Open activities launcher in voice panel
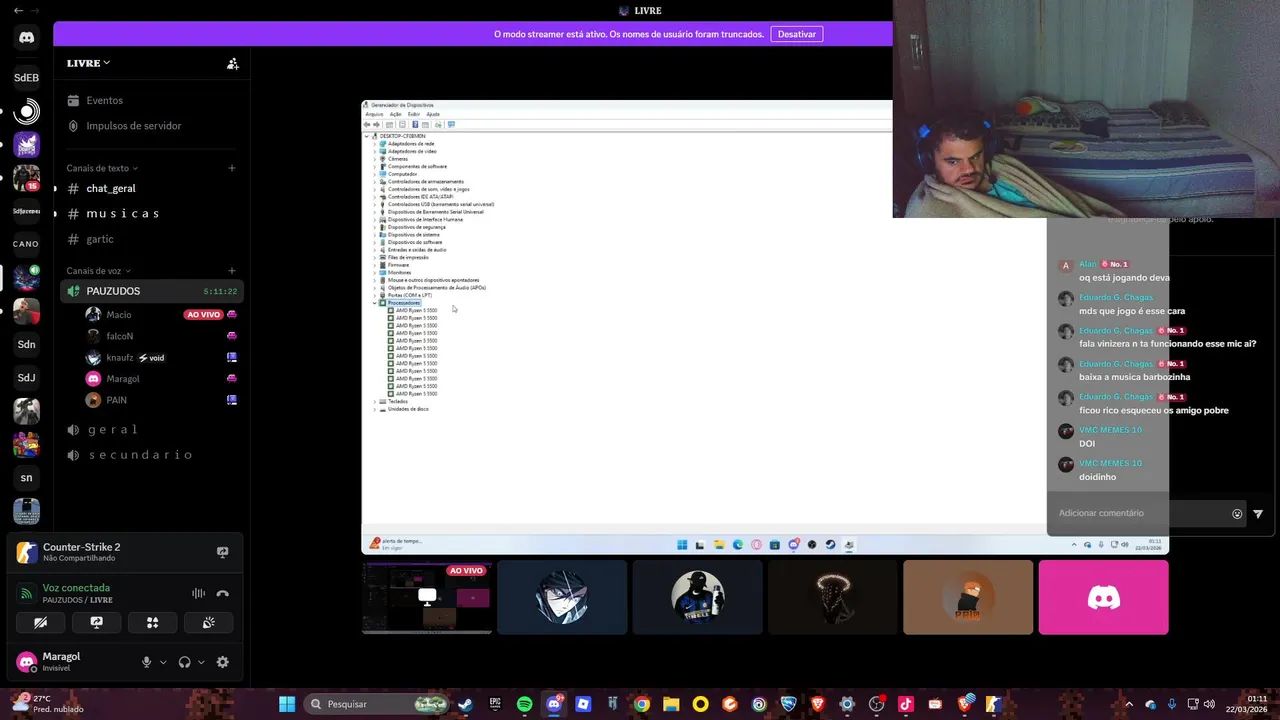Screen dimensions: 1280x720 coord(152,622)
